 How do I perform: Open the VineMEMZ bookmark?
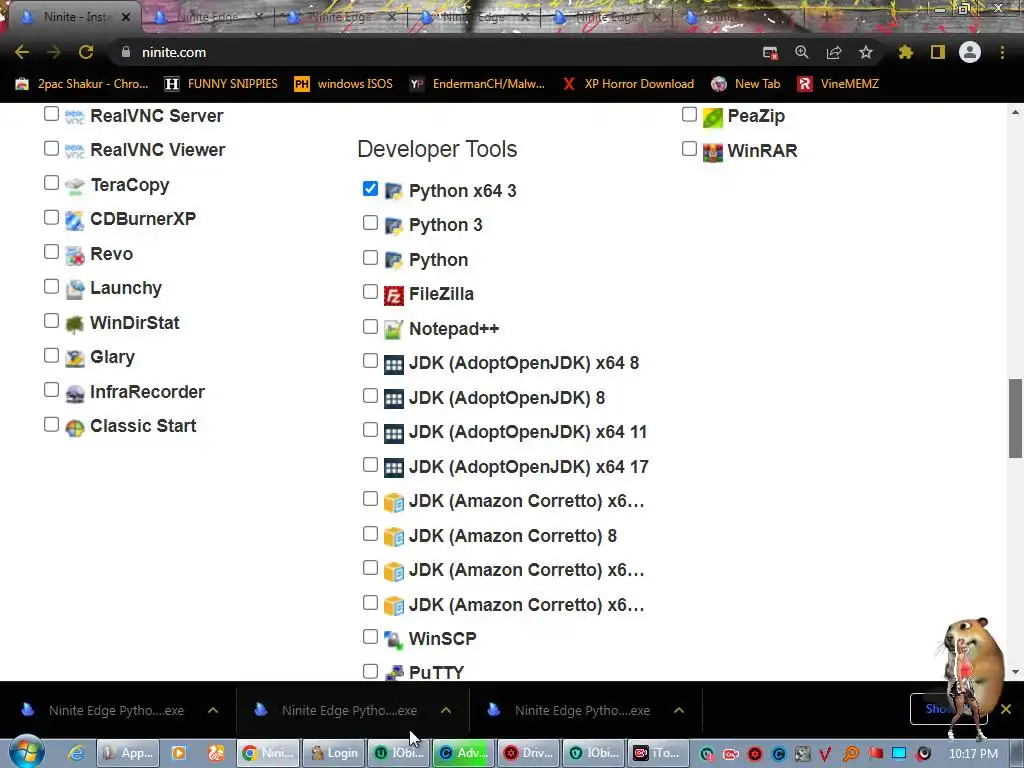839,84
